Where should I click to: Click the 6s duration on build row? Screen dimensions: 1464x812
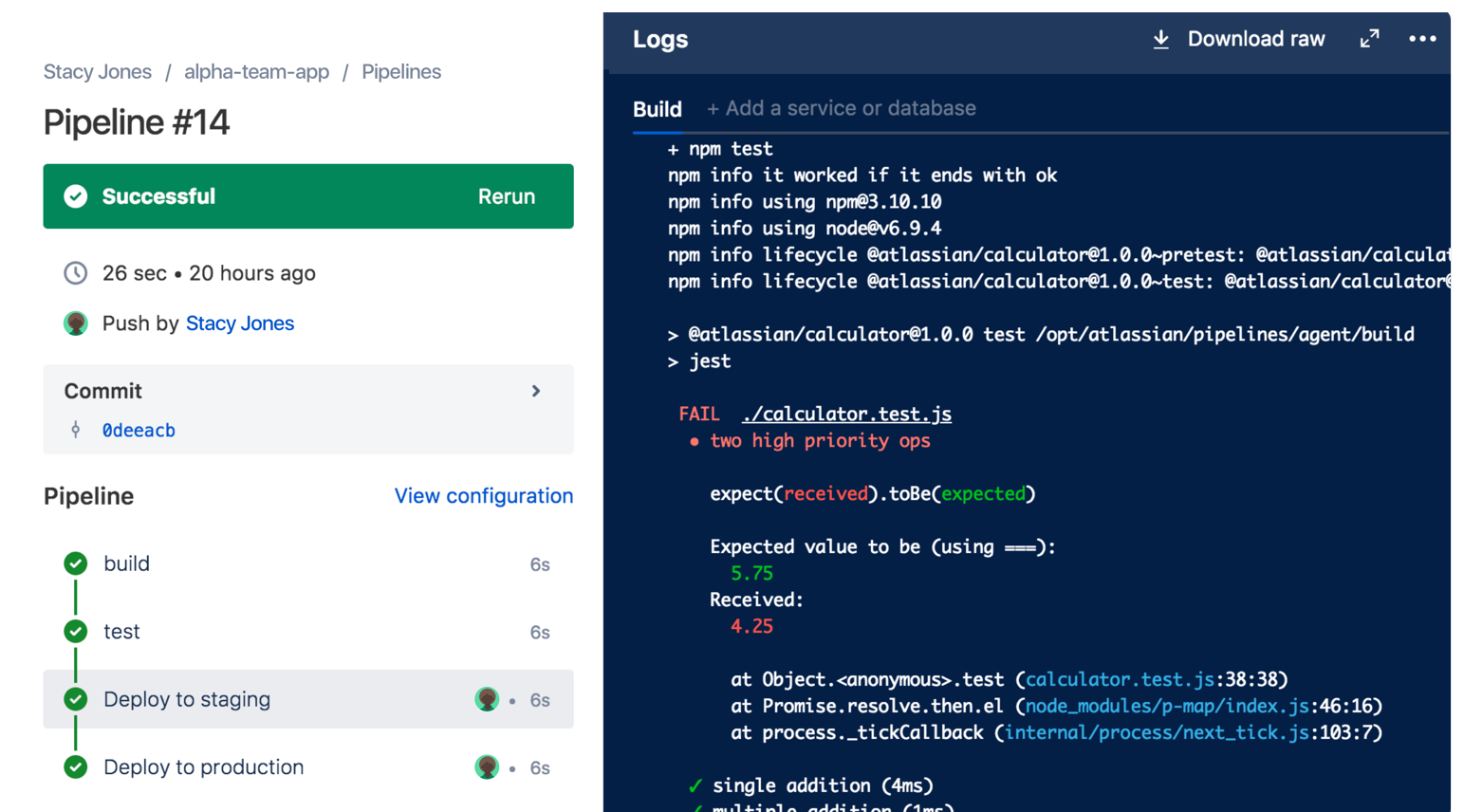click(540, 564)
